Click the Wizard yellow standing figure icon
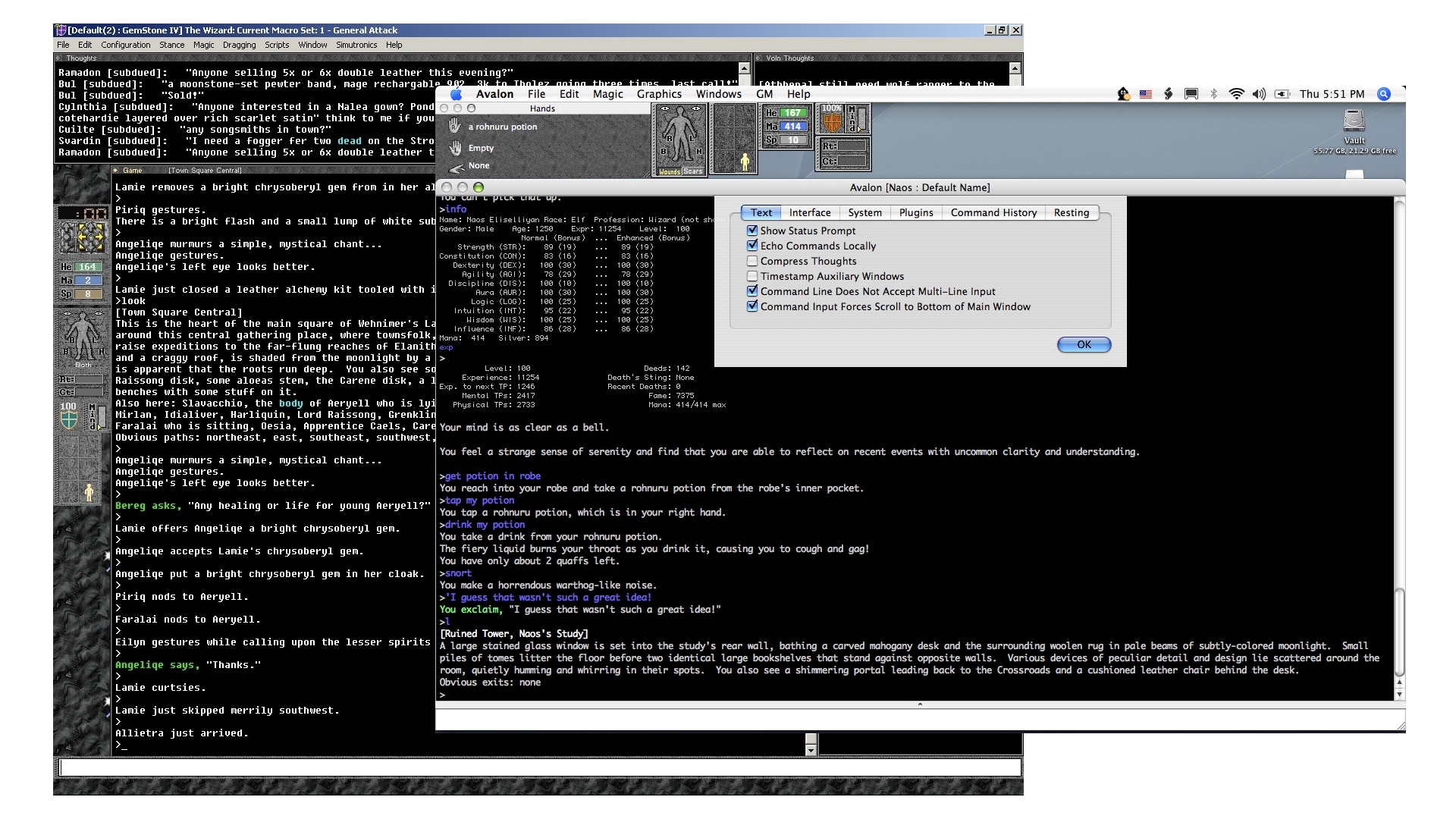Viewport: 1456px width, 819px height. (x=89, y=492)
